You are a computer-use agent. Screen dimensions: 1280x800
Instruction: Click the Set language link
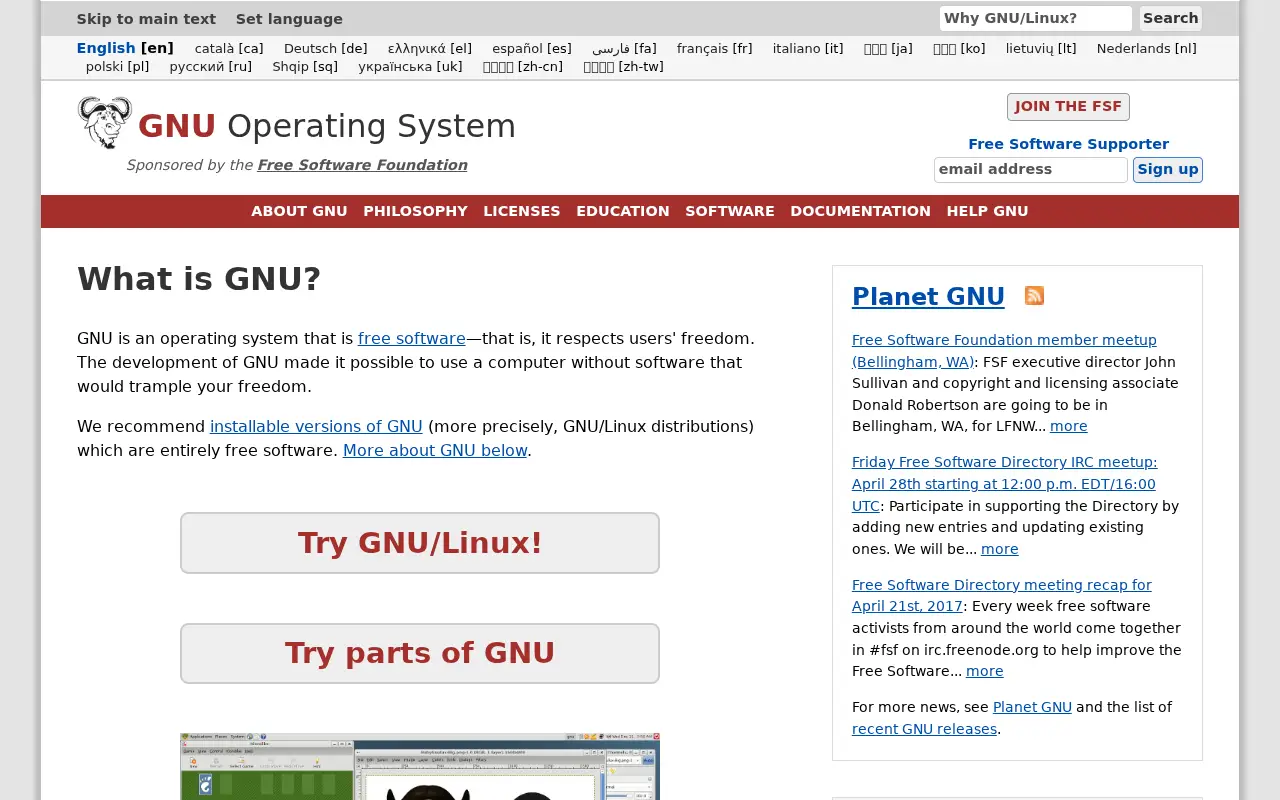click(289, 19)
